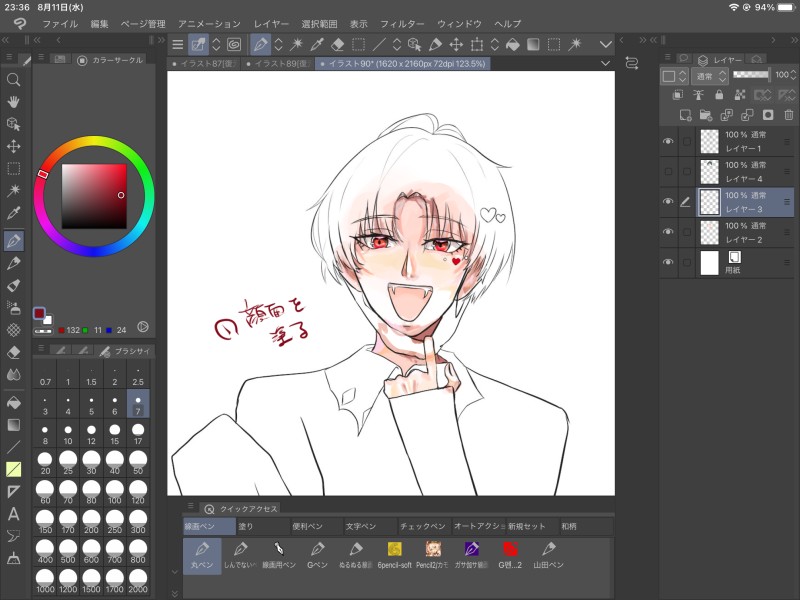Choose brush size 100 preset
The width and height of the screenshot is (800, 600).
pos(115,493)
